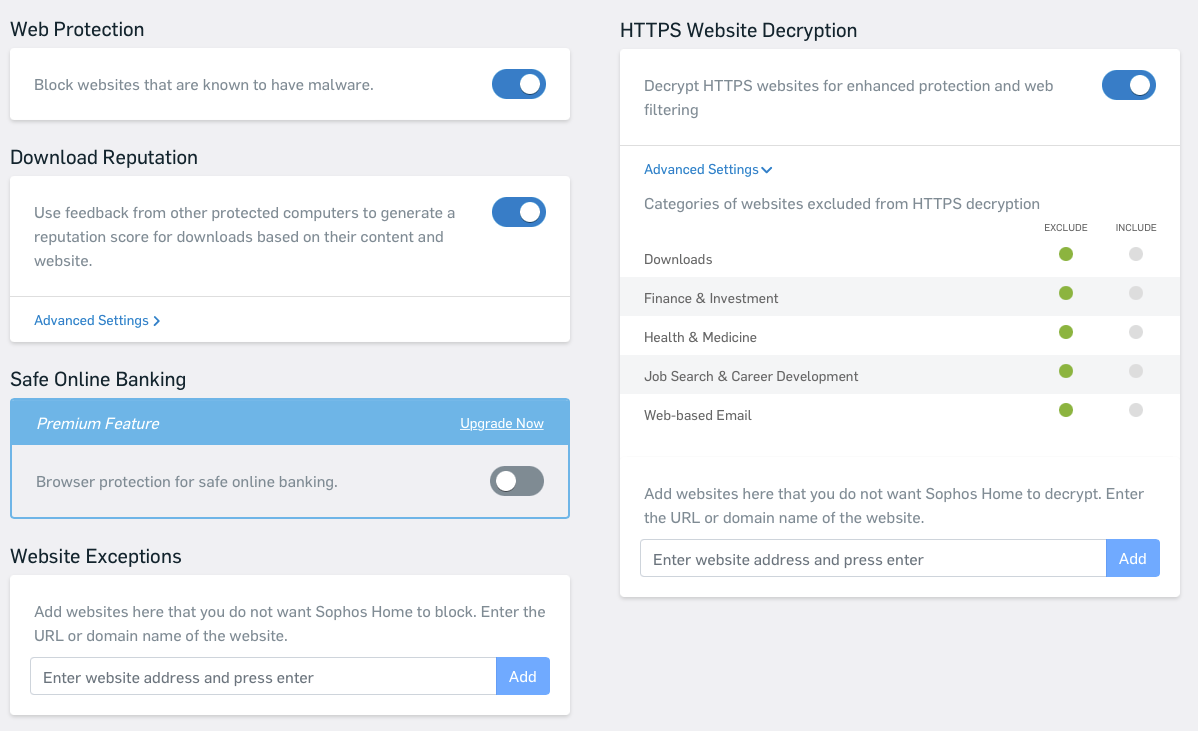Enable Safe Online Banking browser protection
The image size is (1198, 731).
coord(516,481)
